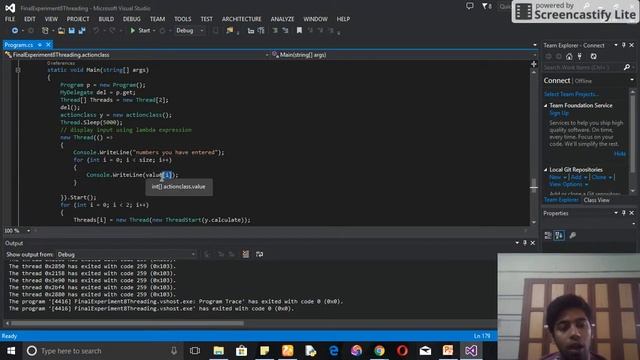Viewport: 640px width, 360px height.
Task: Pin the Program.cs tab
Action: tap(40, 45)
